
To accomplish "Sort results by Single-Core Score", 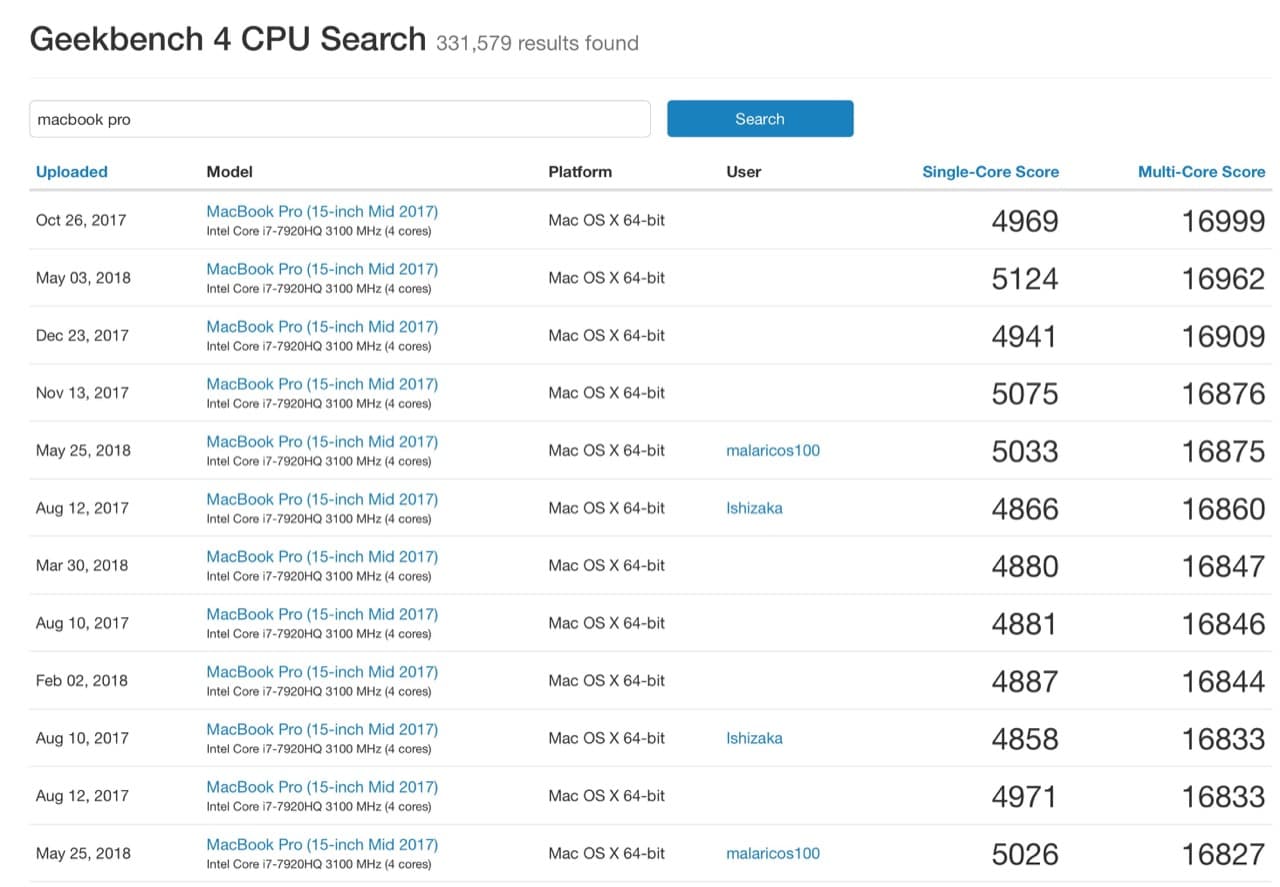I will [x=990, y=171].
